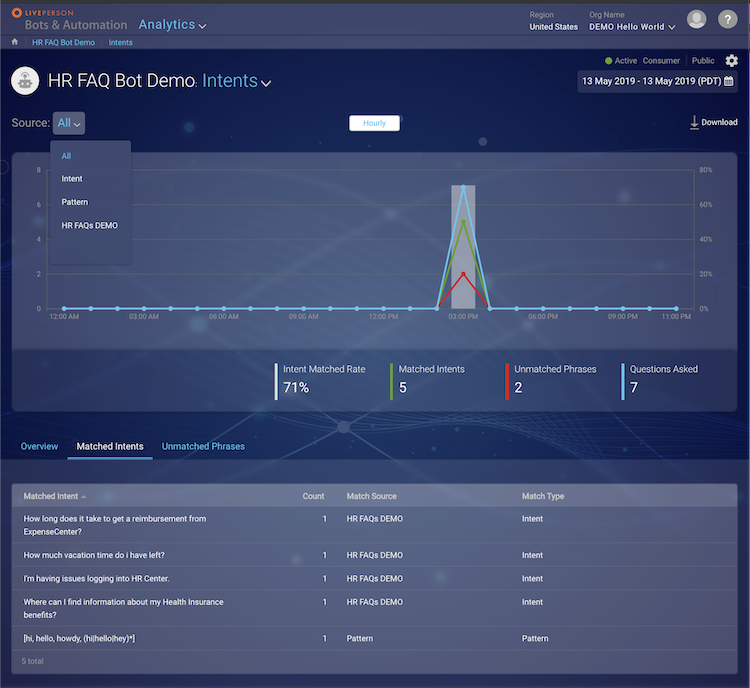The height and width of the screenshot is (688, 750).
Task: Switch to the Unmatched Phrases tab
Action: (x=203, y=446)
